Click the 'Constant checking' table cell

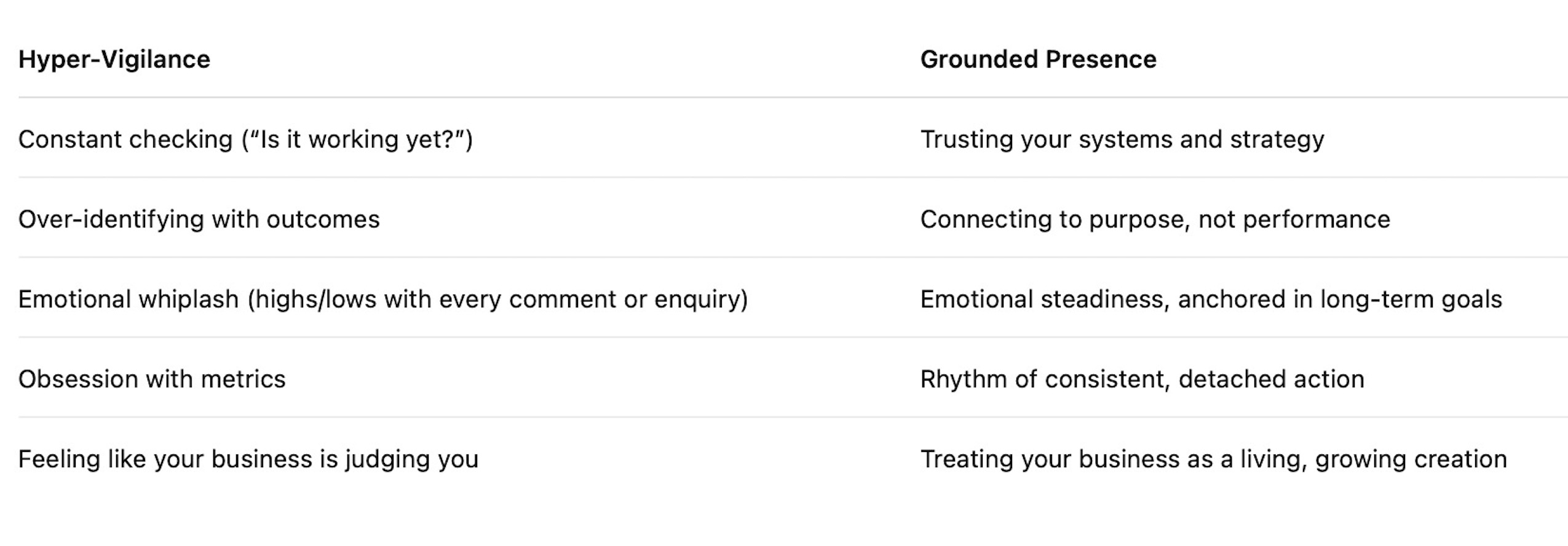coord(245,140)
